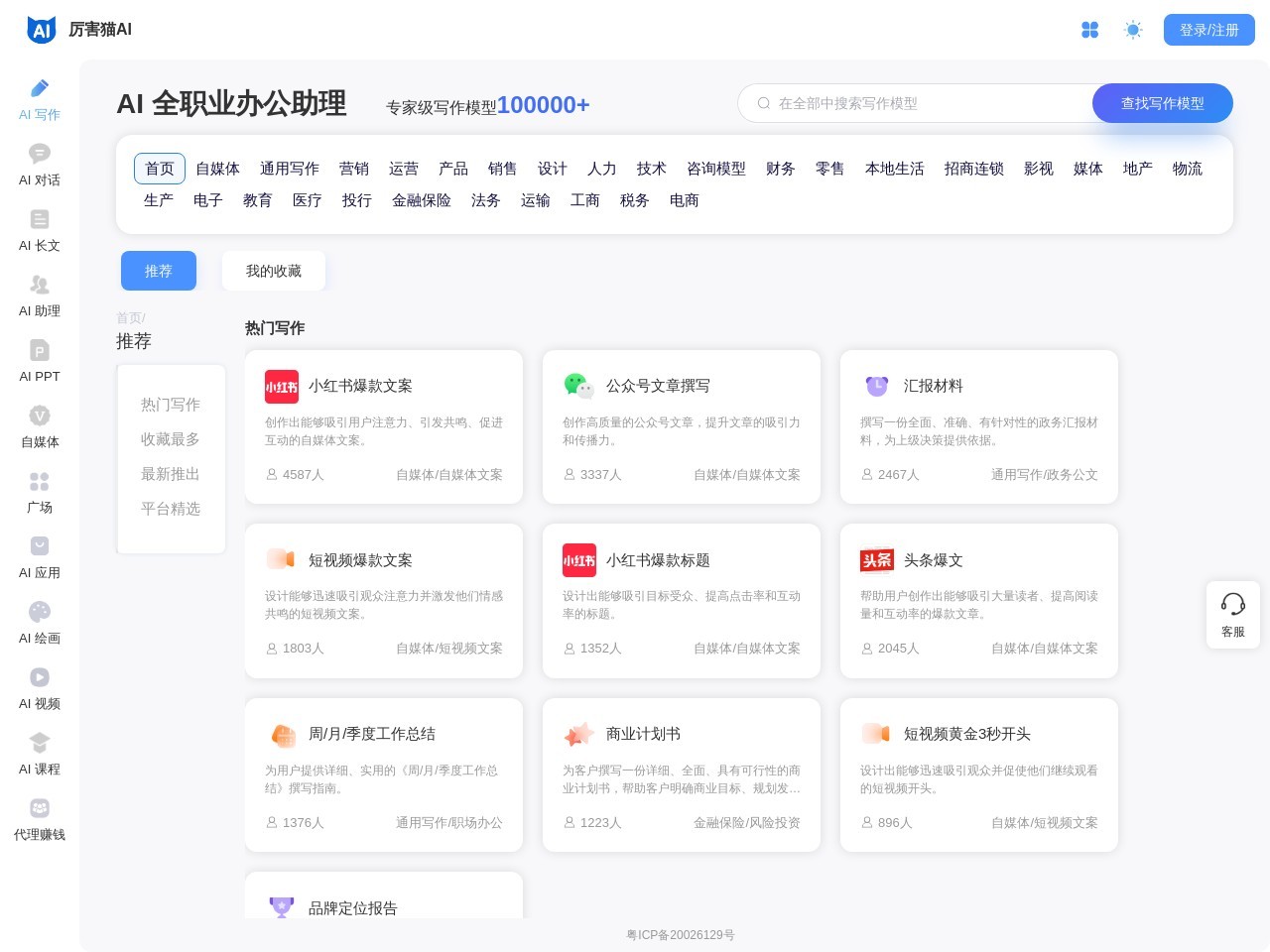Viewport: 1270px width, 952px height.
Task: Select the 法务 category tab
Action: pos(486,200)
